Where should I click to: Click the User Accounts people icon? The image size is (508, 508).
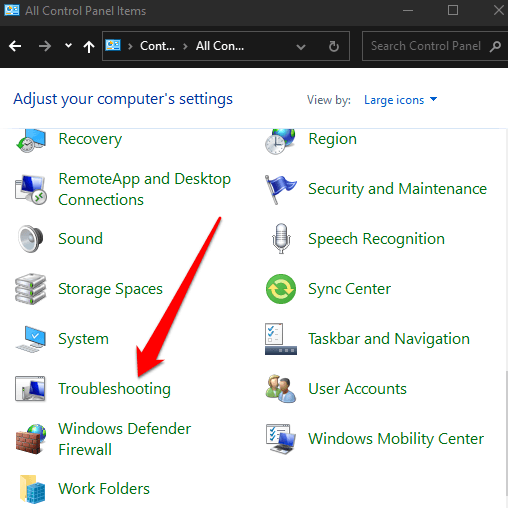tap(281, 389)
